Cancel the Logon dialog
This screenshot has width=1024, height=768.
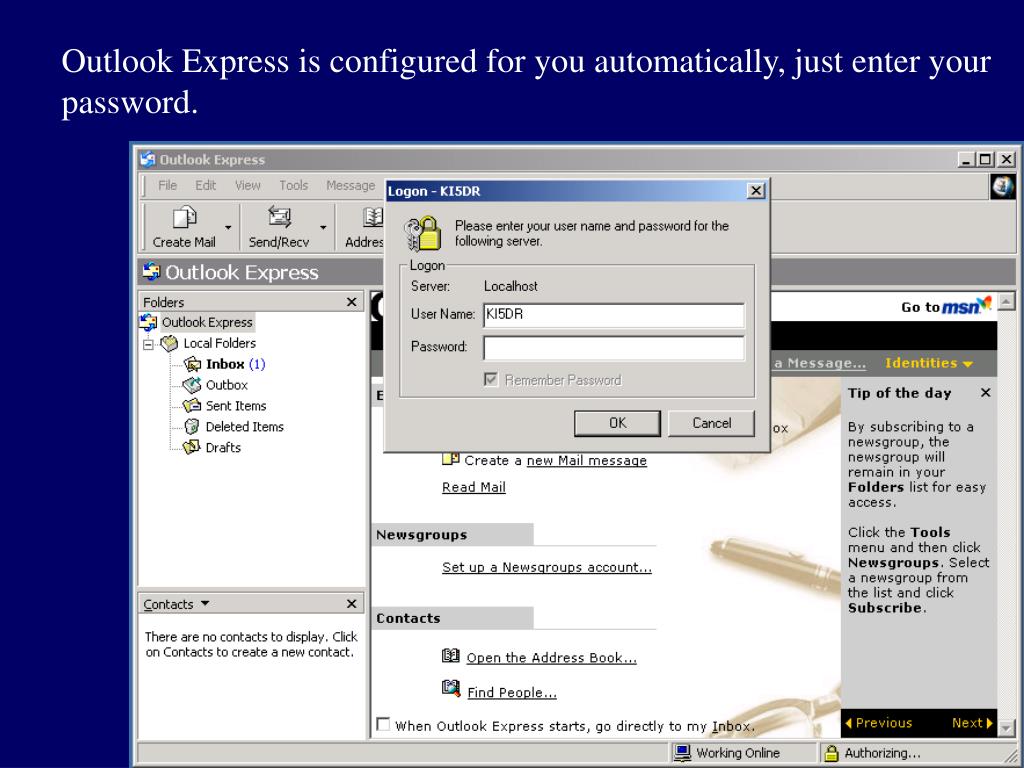point(711,423)
